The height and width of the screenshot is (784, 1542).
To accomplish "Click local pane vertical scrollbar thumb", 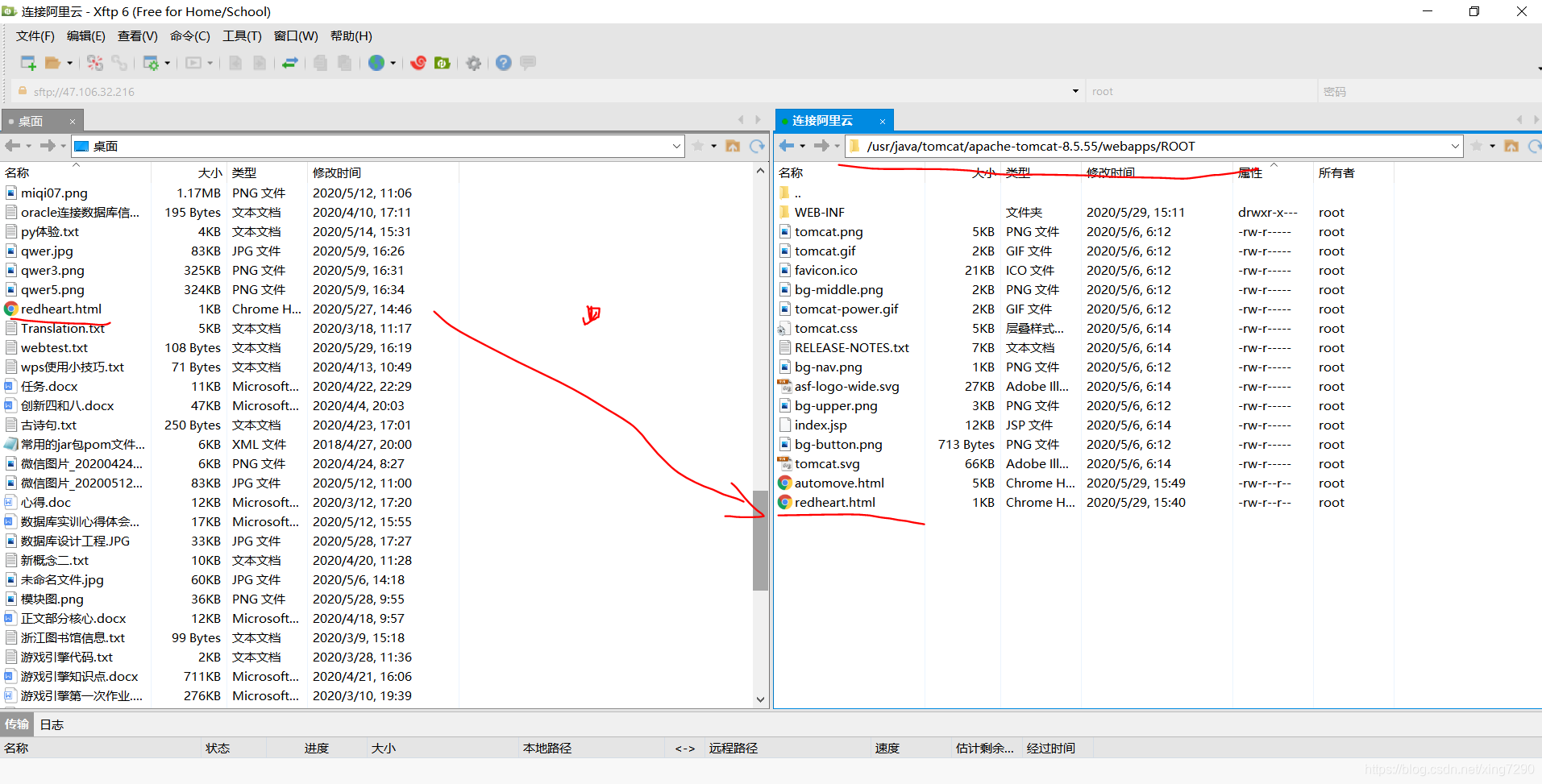I will [760, 540].
